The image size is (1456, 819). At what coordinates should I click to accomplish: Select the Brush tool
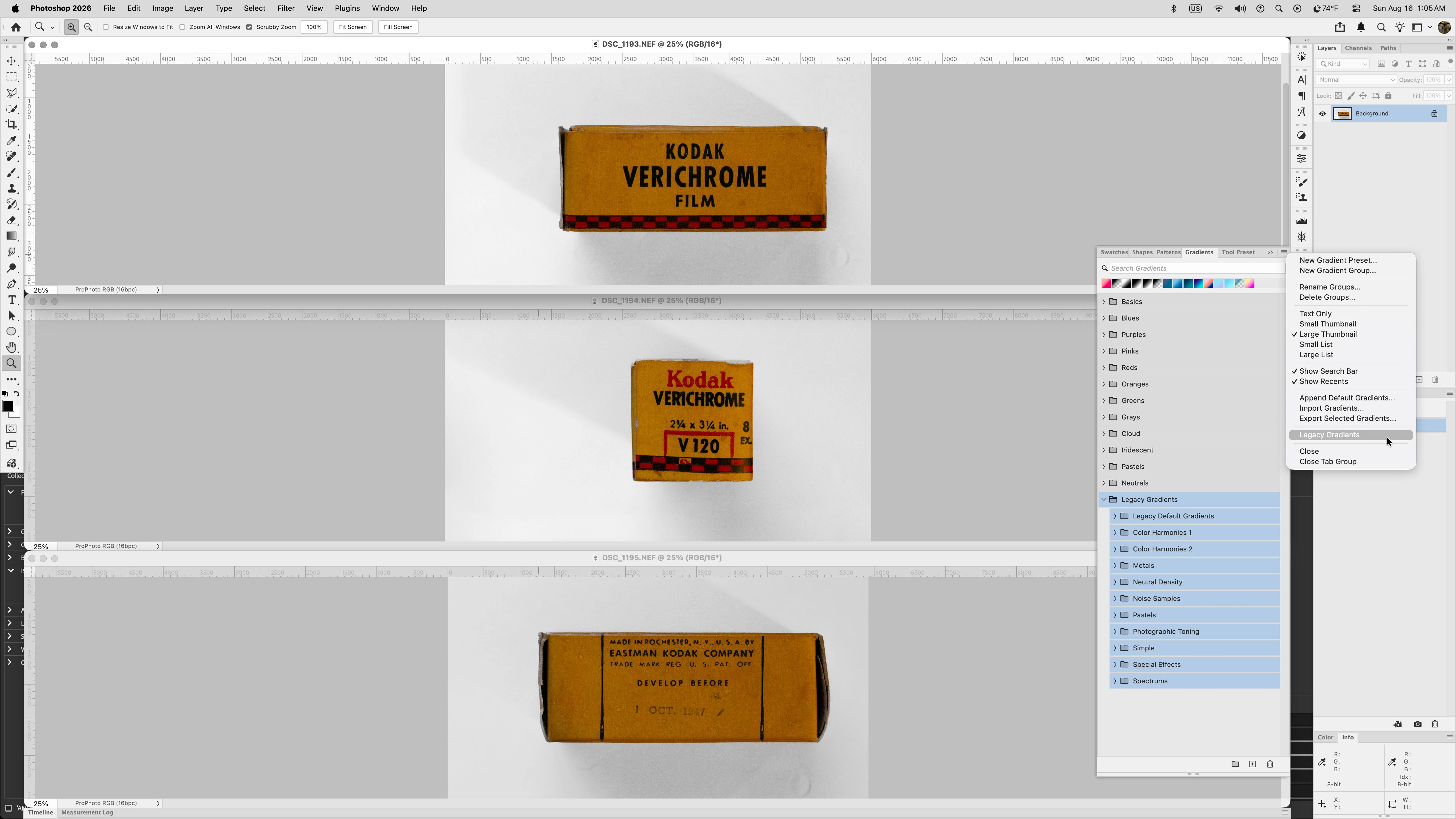click(11, 172)
